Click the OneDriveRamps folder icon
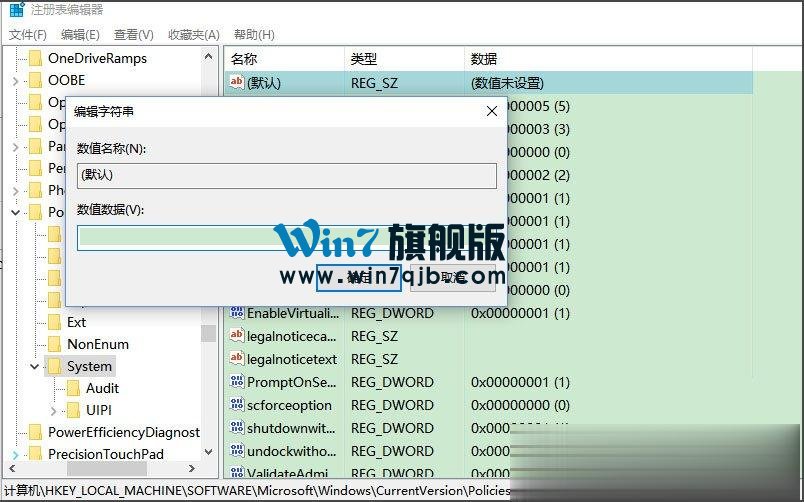This screenshot has width=804, height=502. pos(35,58)
